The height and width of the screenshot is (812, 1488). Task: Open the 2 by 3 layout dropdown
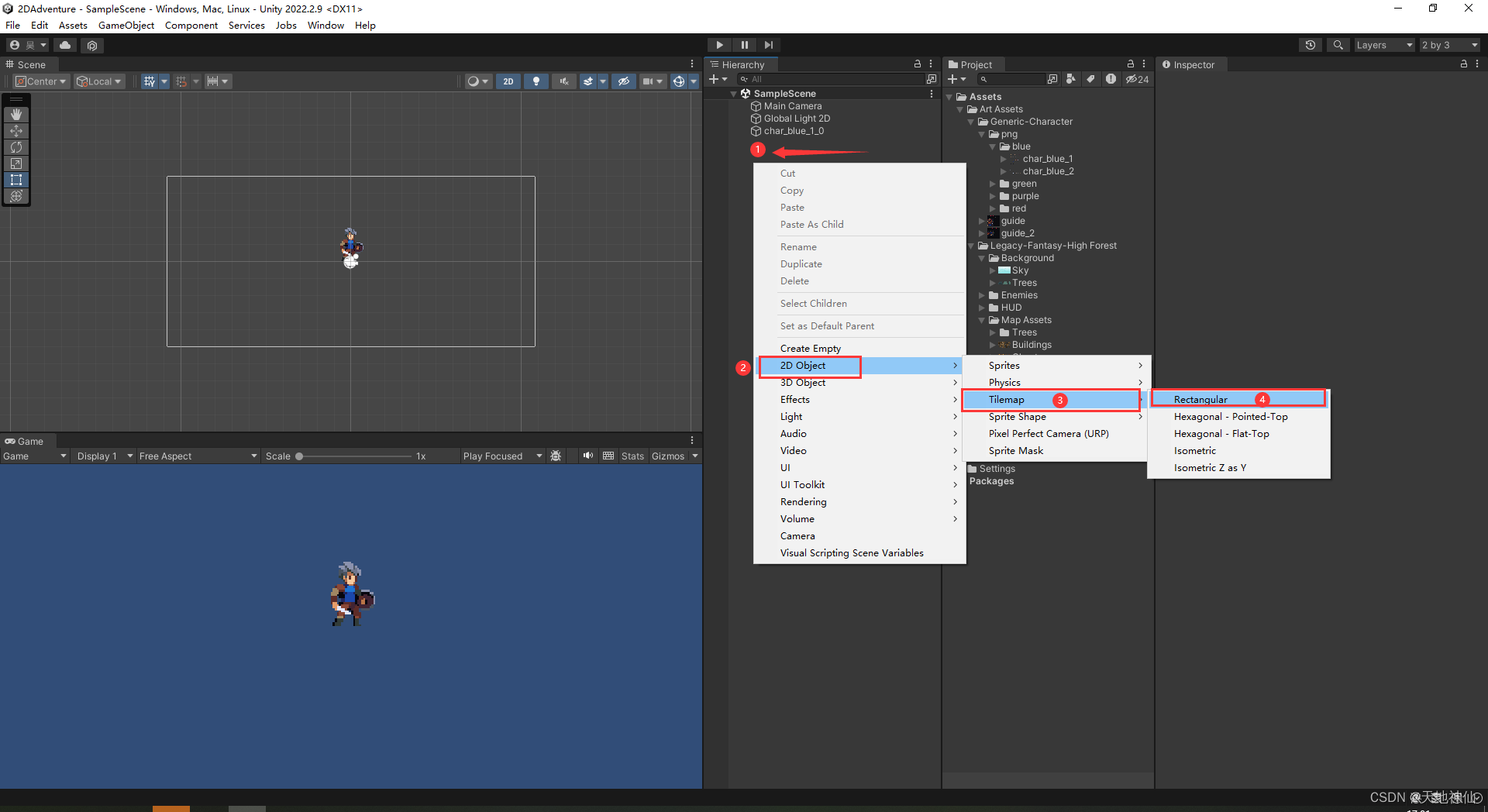click(x=1449, y=45)
